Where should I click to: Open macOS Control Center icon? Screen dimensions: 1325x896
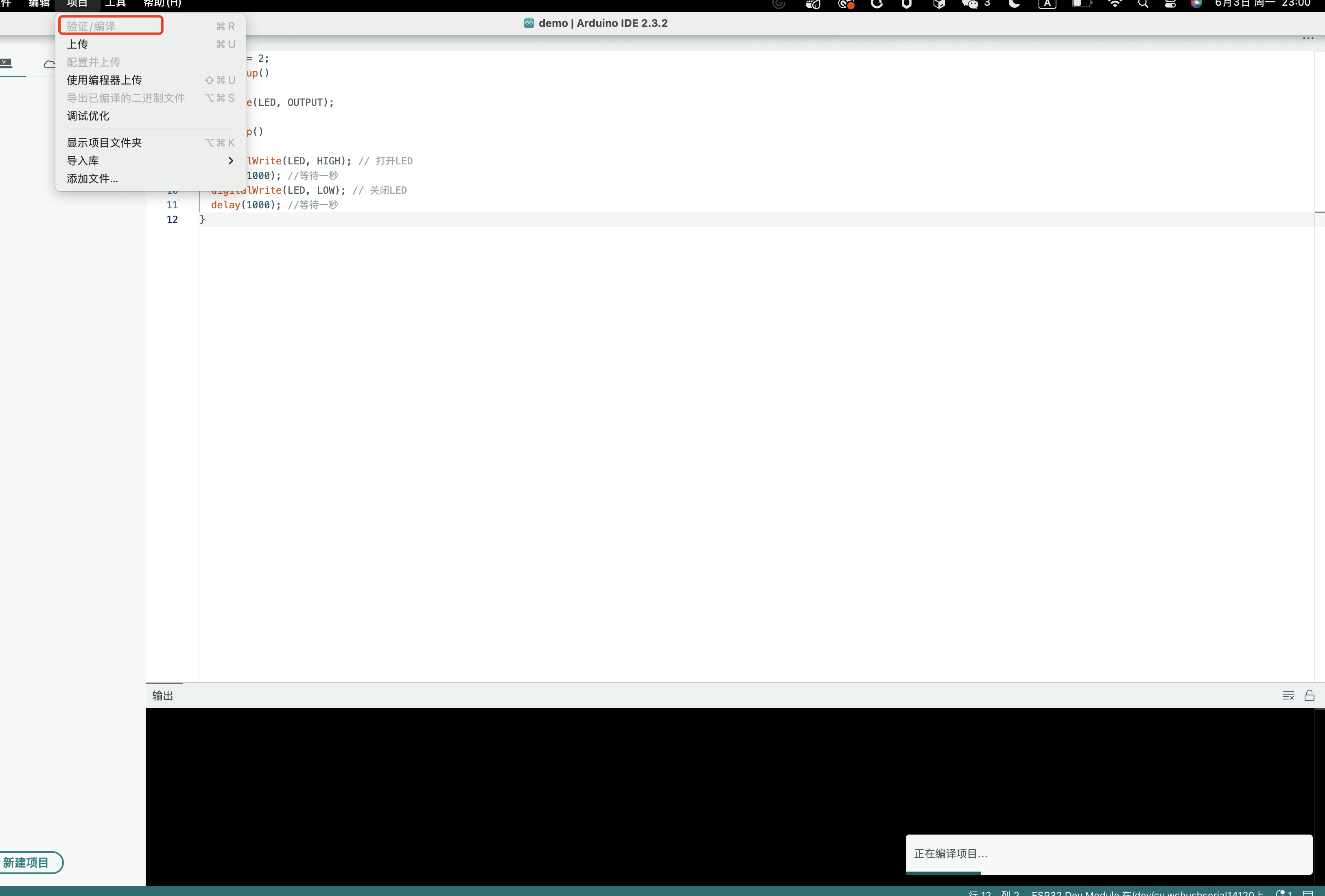pos(1170,3)
